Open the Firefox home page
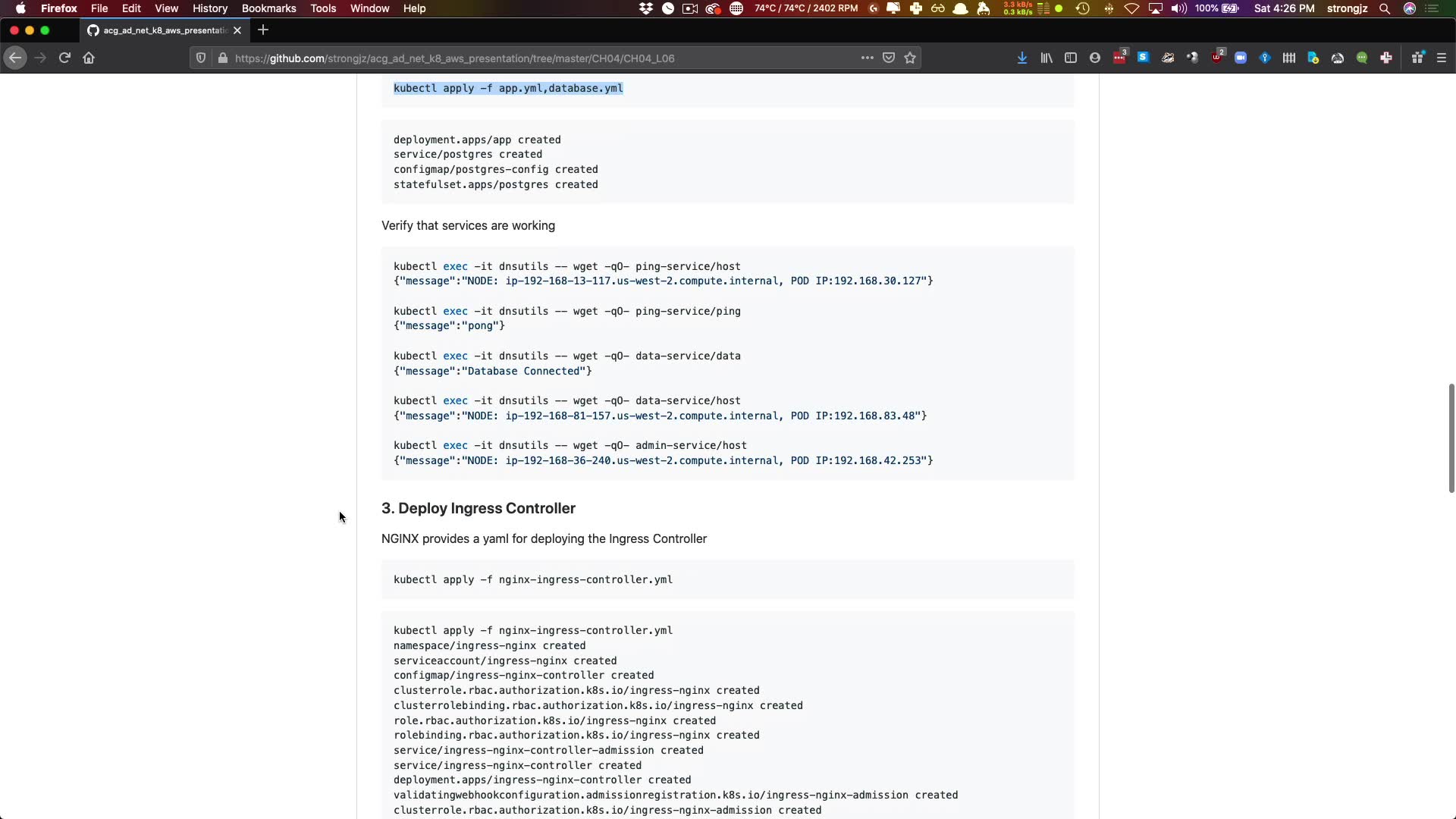The height and width of the screenshot is (819, 1456). (89, 58)
